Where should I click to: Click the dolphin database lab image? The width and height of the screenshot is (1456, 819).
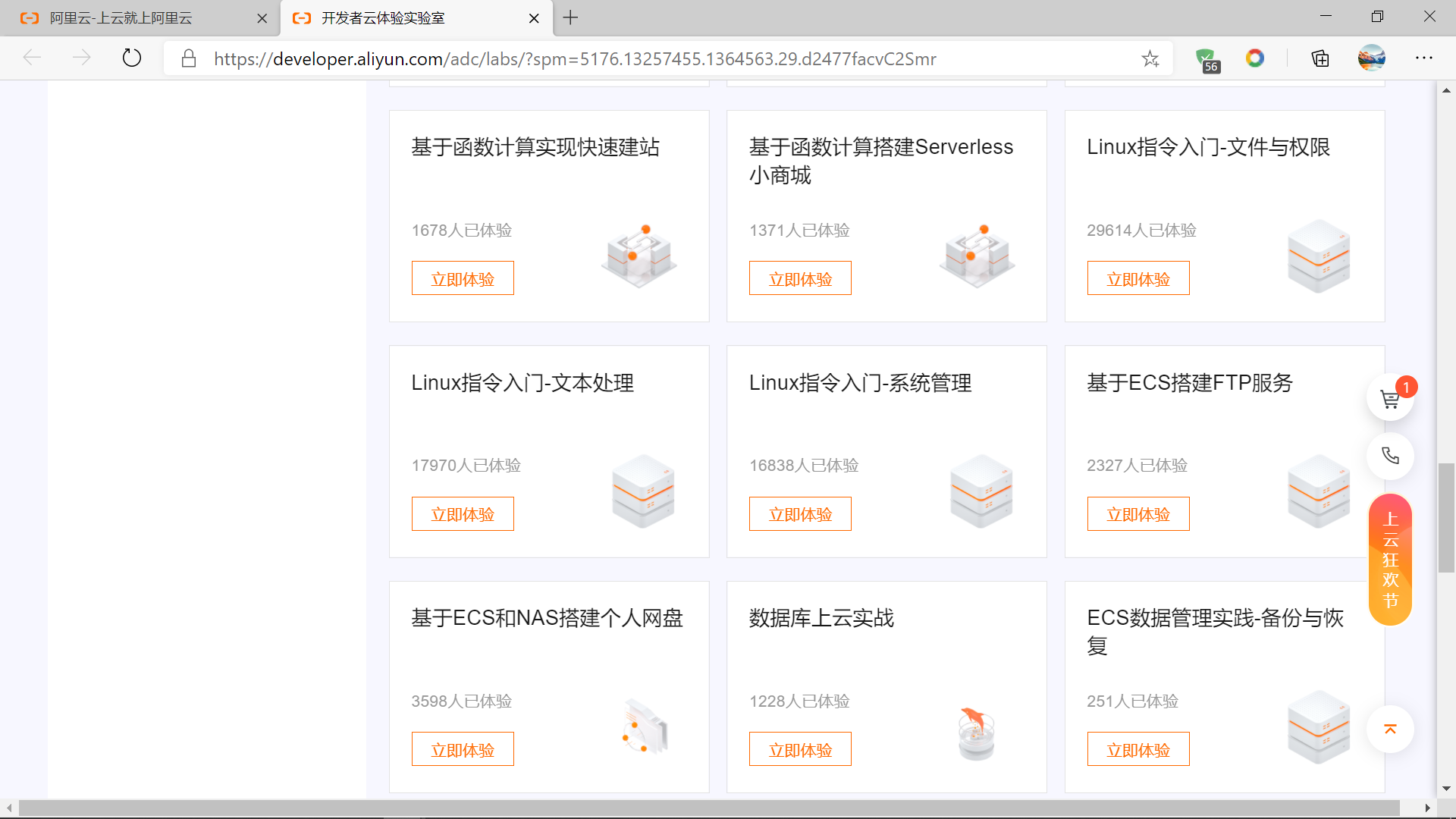click(x=976, y=733)
